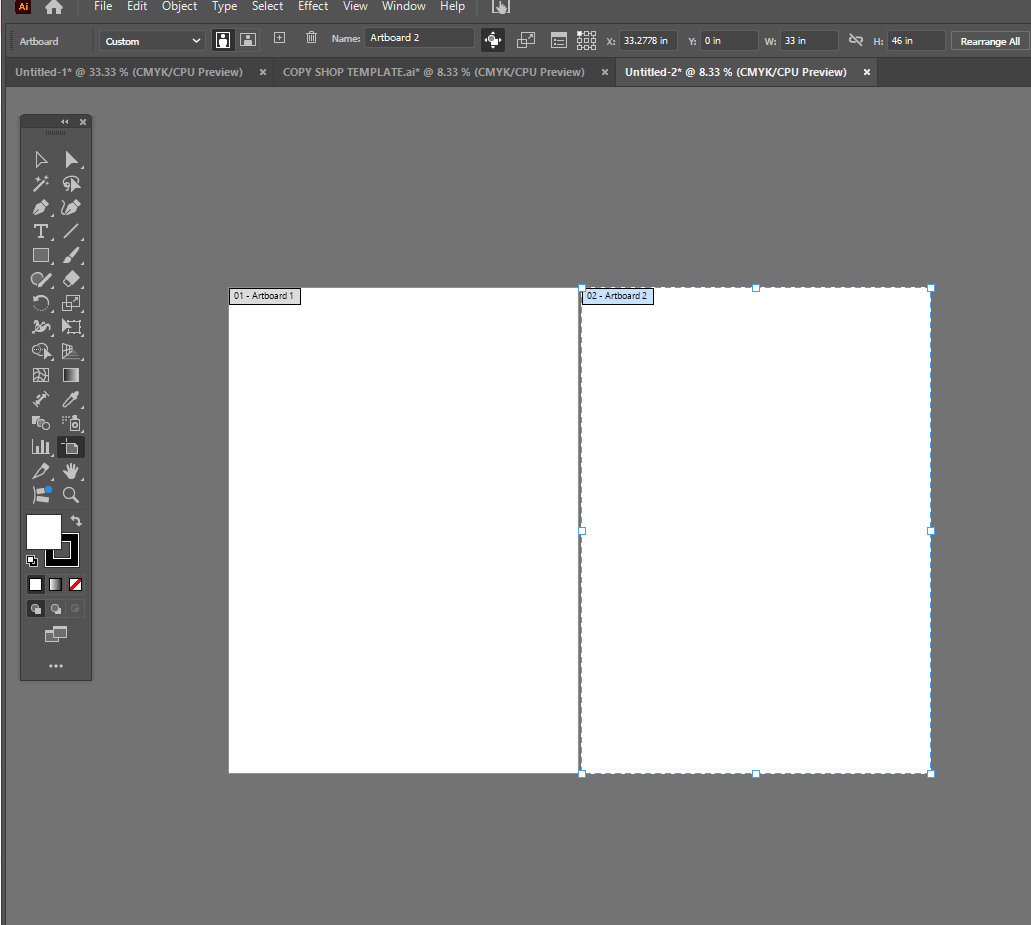This screenshot has width=1031, height=925.
Task: Enable landscape artboard orientation
Action: [x=247, y=39]
